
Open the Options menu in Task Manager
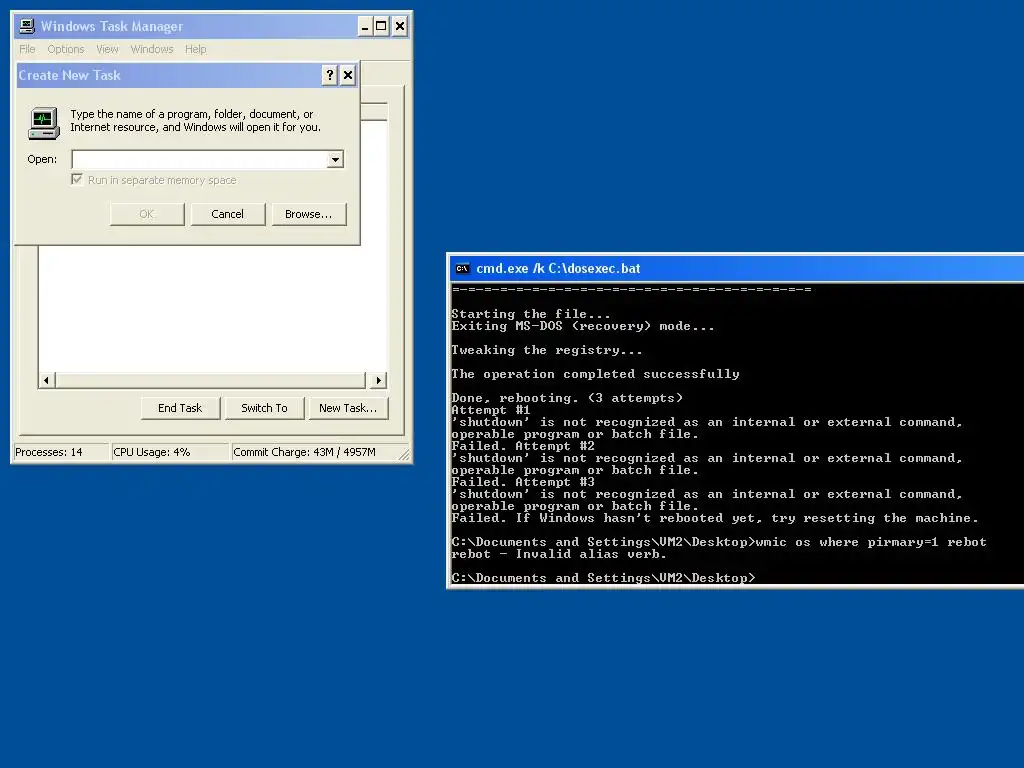pos(65,49)
